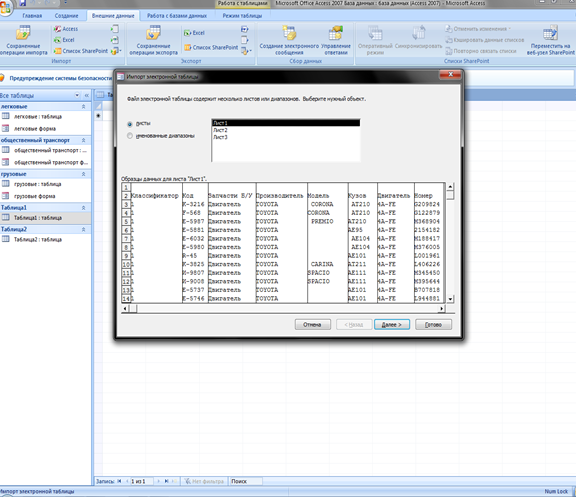Click the 'Поиск' search field
This screenshot has width=576, height=497.
(x=246, y=481)
